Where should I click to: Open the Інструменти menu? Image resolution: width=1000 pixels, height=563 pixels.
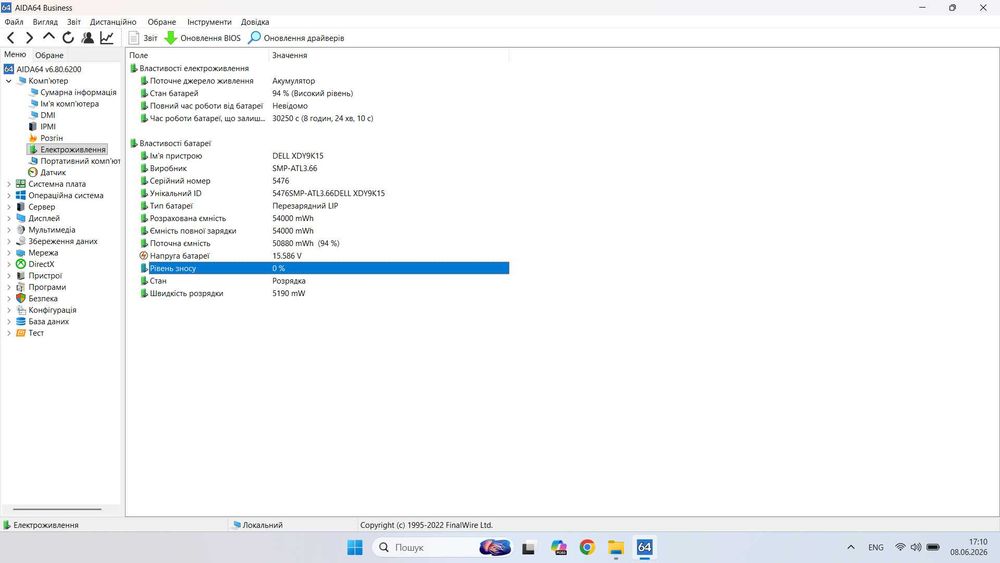point(209,22)
